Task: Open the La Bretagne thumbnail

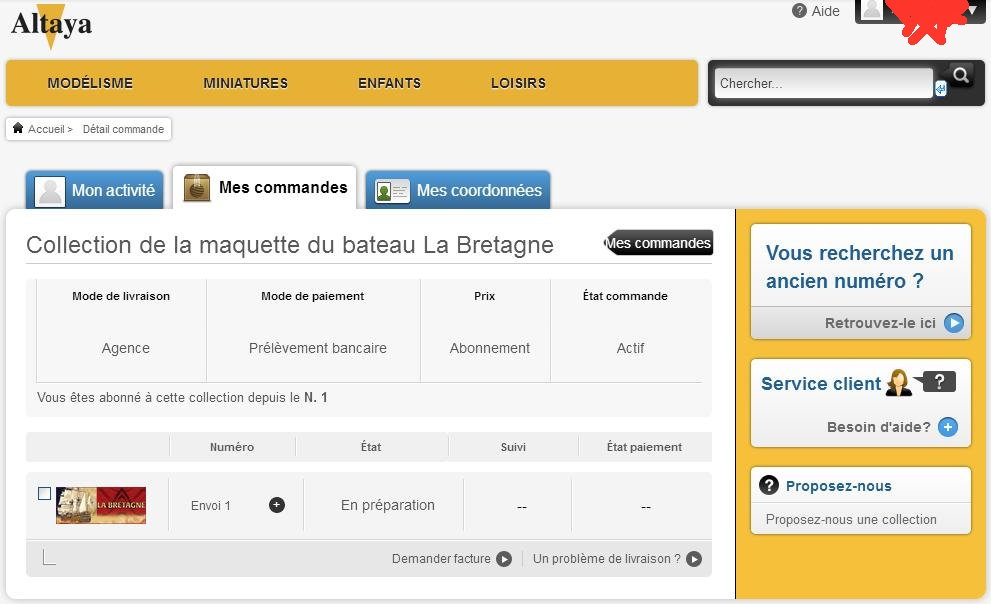Action: tap(101, 505)
